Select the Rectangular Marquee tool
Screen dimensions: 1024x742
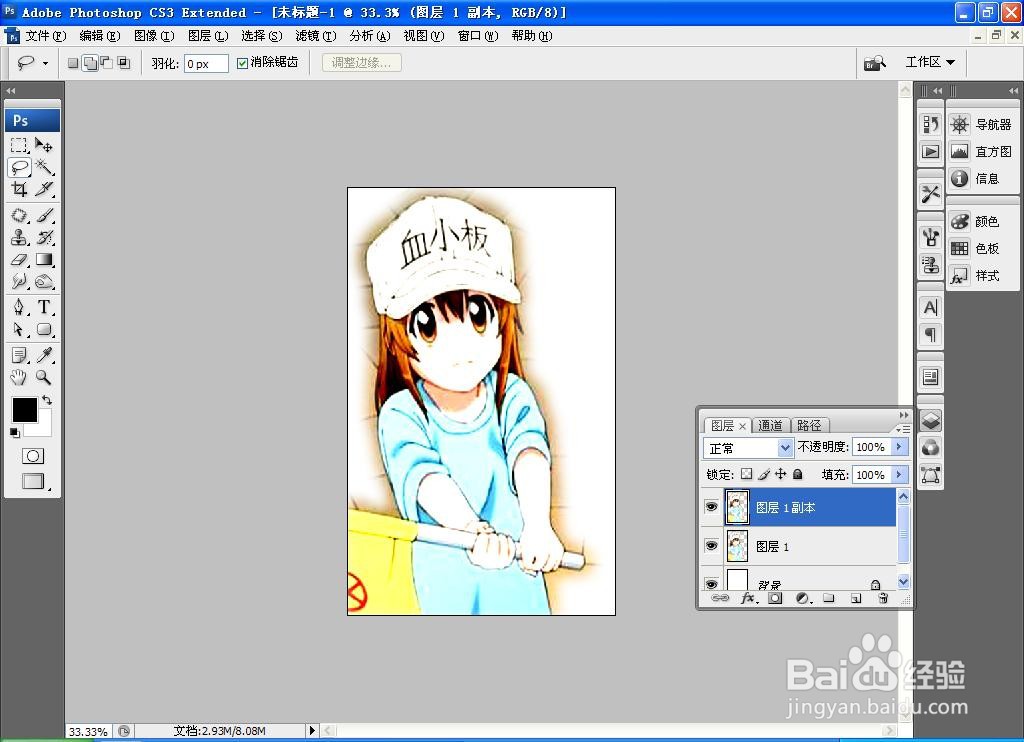tap(19, 144)
